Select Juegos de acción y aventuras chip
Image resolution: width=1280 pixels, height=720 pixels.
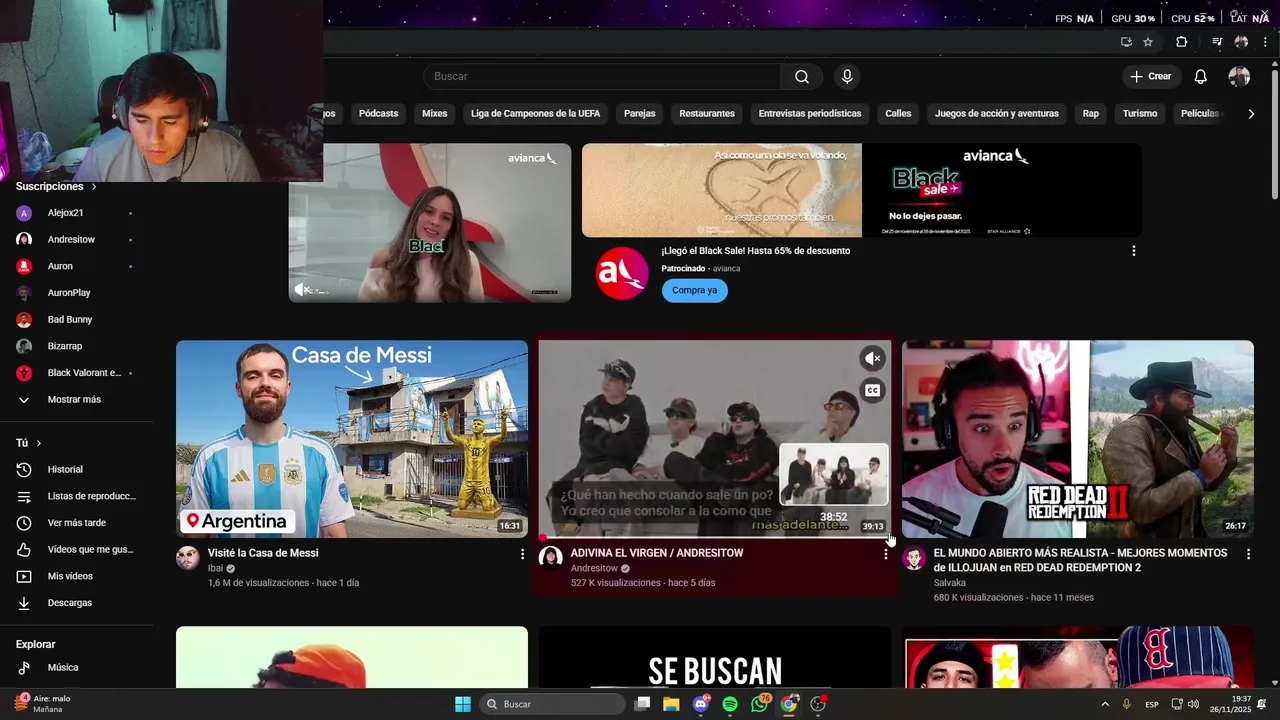(x=997, y=114)
